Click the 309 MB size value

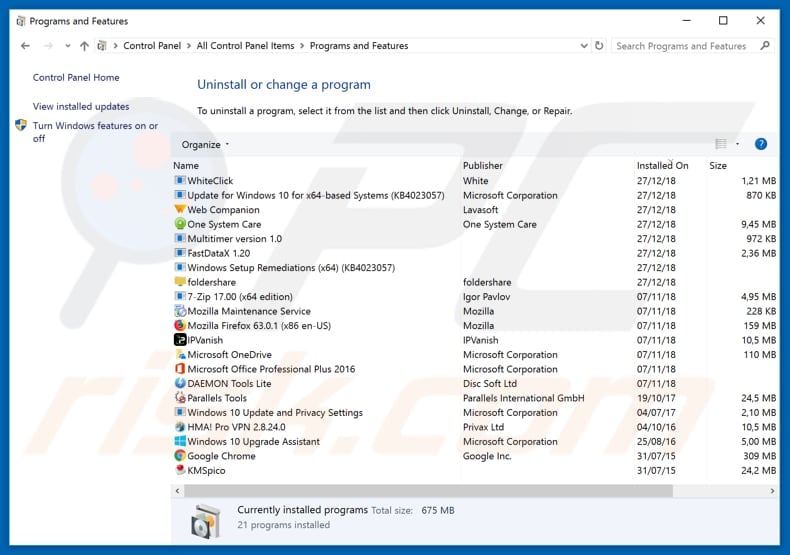point(759,456)
